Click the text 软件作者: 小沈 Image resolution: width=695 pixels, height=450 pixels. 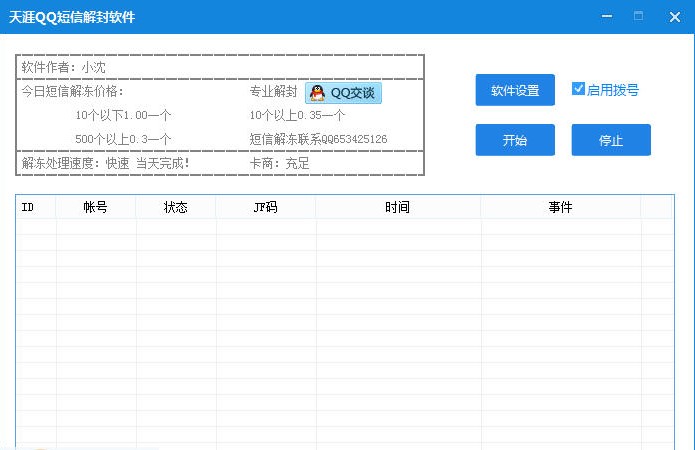click(x=63, y=67)
